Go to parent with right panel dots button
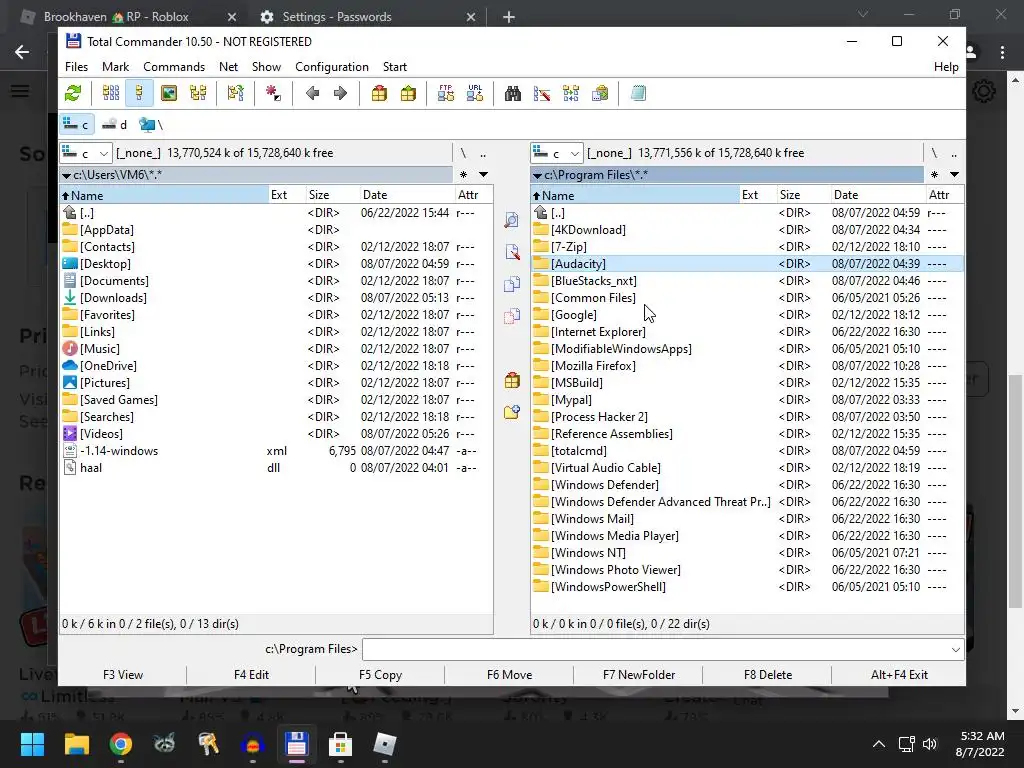 coord(953,153)
